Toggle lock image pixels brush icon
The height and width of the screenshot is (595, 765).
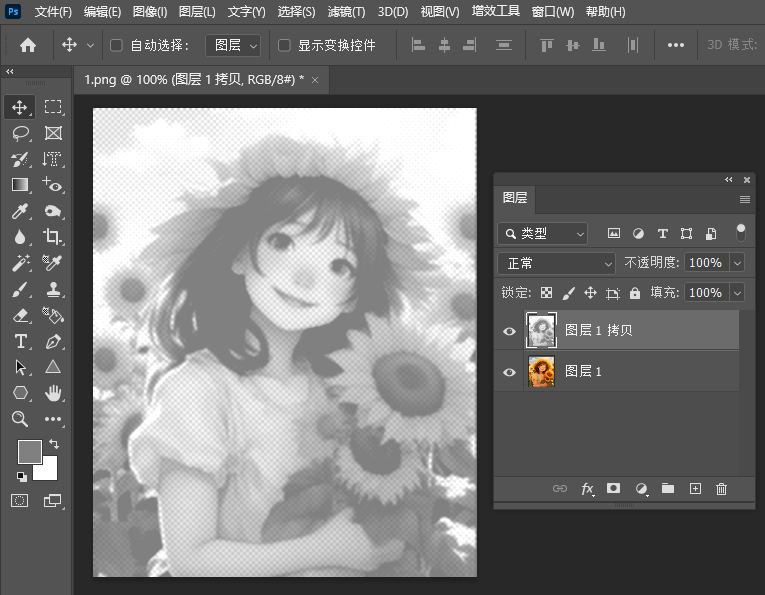tap(568, 293)
